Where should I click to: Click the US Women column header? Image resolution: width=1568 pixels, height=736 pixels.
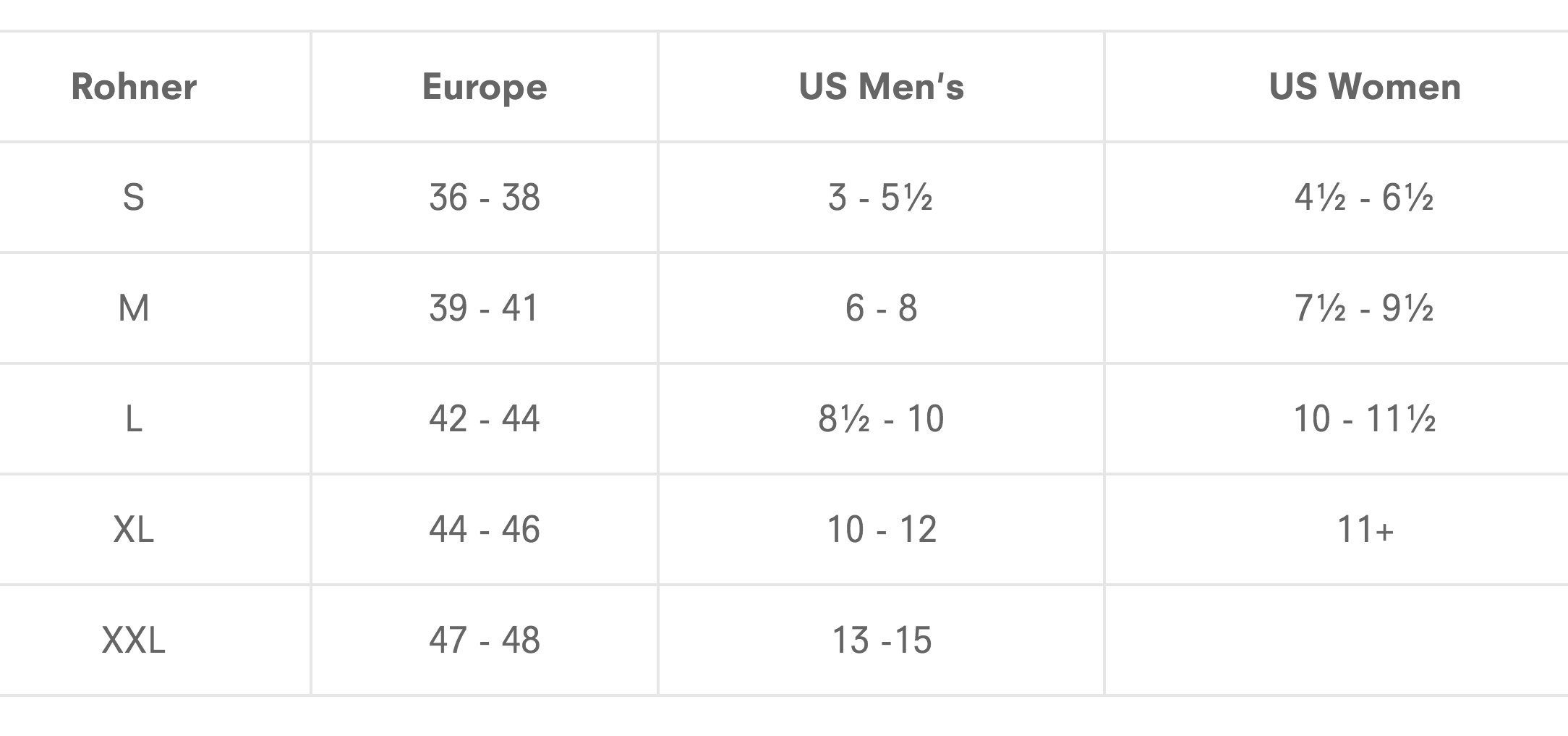(1365, 87)
